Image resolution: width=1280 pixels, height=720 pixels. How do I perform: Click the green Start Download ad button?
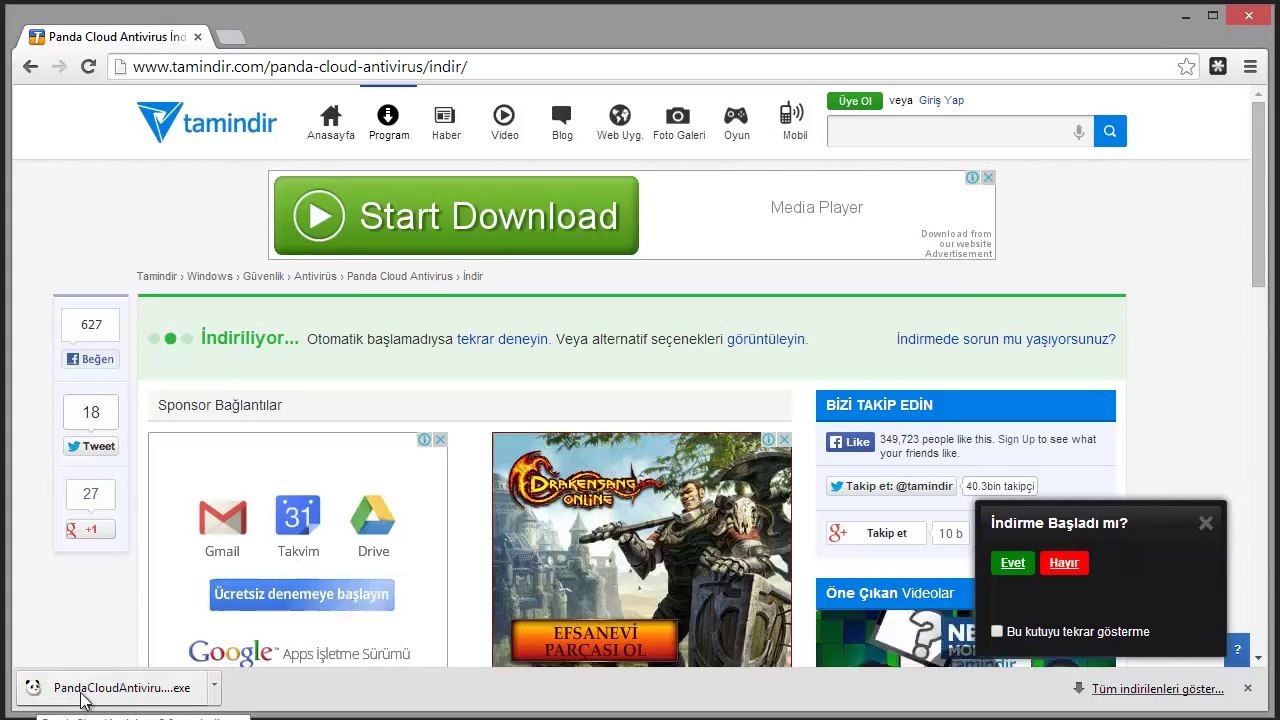pos(456,216)
